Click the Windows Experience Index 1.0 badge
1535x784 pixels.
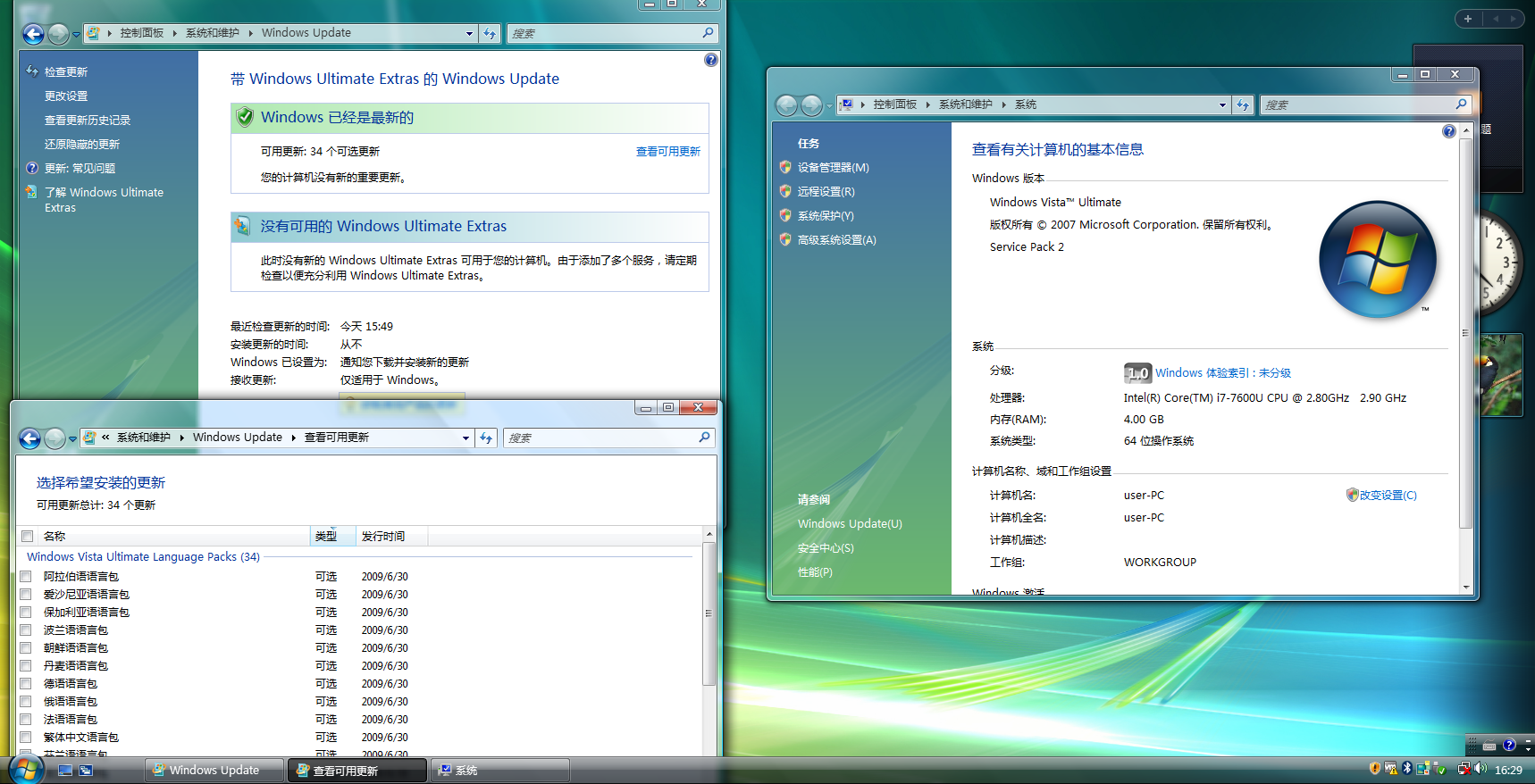1137,373
